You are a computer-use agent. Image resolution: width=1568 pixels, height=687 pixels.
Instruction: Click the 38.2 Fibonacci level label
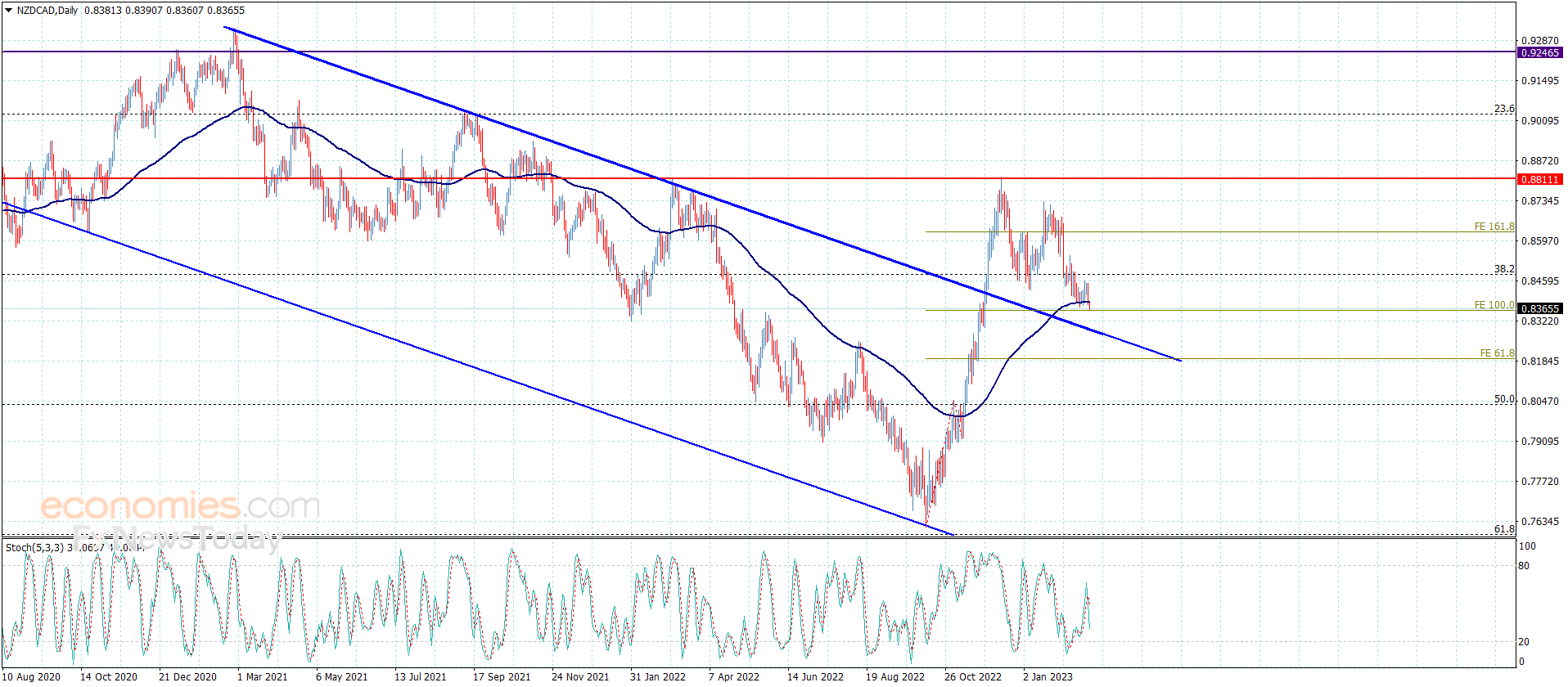[x=1504, y=269]
